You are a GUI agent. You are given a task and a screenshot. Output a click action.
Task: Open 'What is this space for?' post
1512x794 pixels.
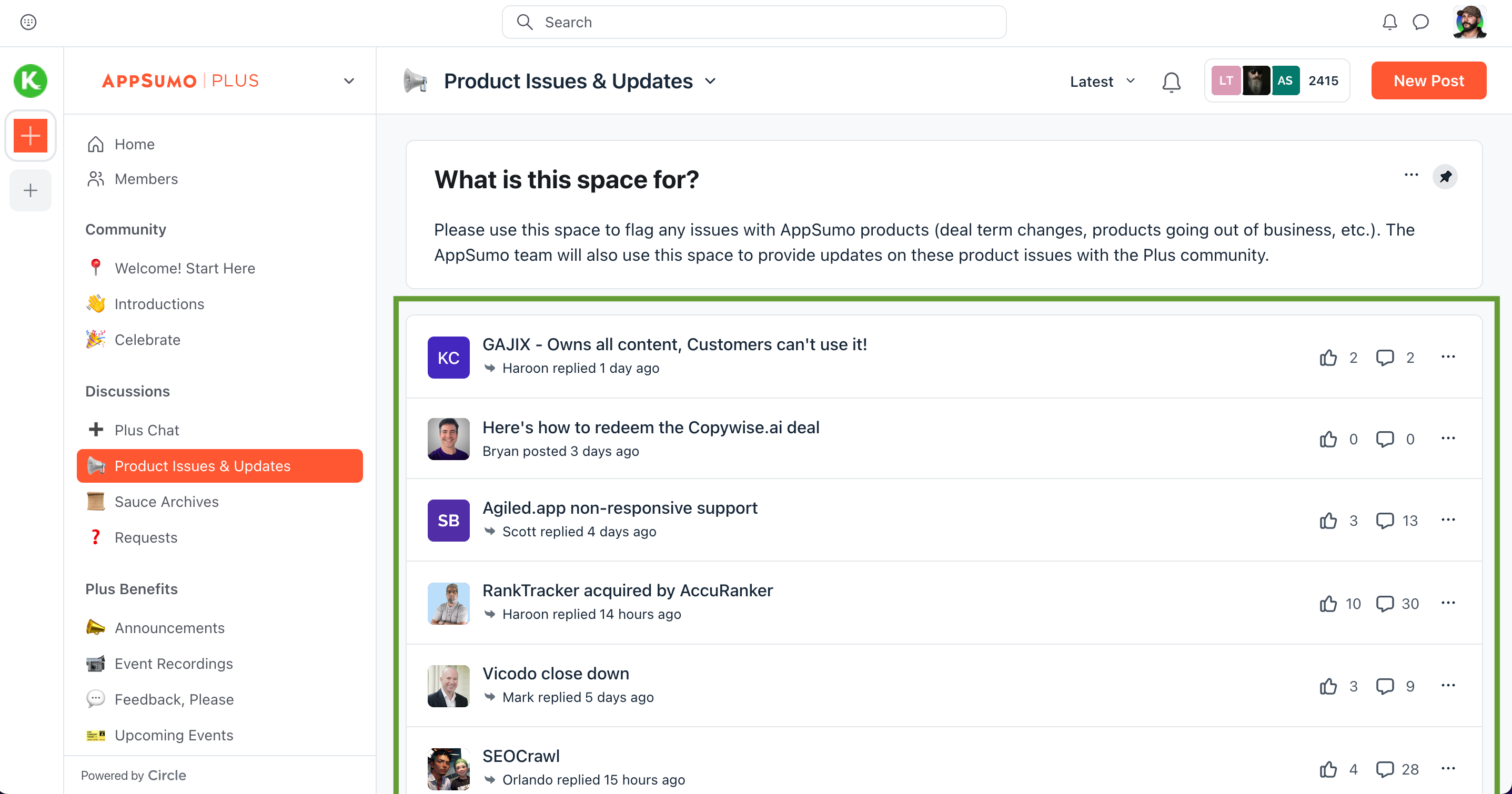[567, 180]
